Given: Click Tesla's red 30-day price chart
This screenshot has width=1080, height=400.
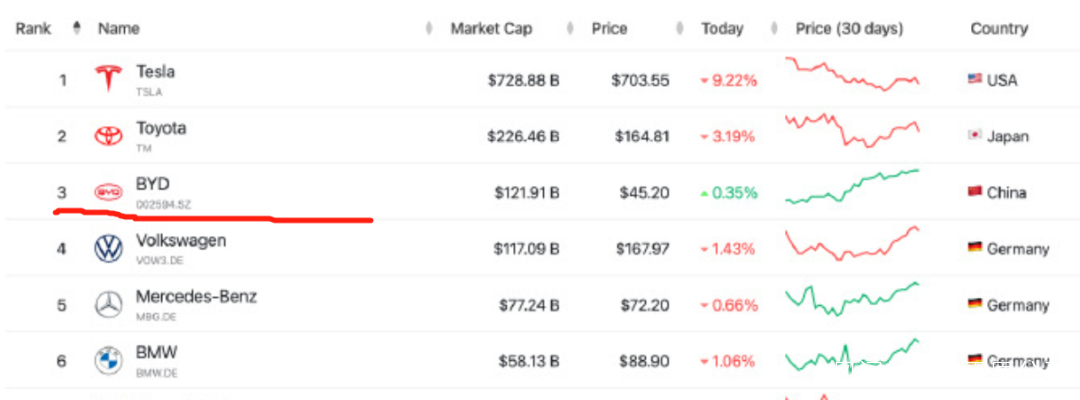Looking at the screenshot, I should [x=852, y=75].
